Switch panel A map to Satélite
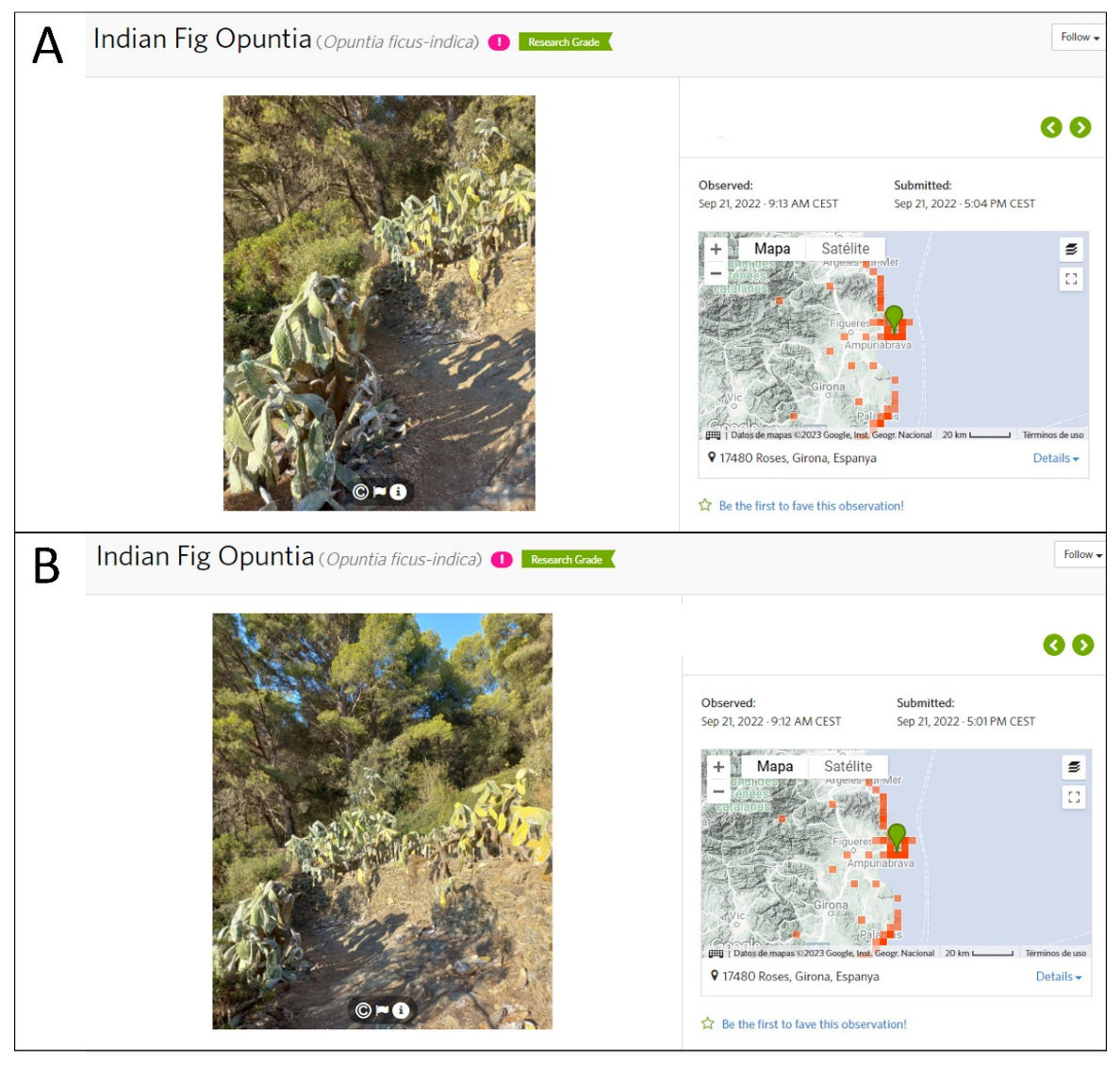 point(845,249)
